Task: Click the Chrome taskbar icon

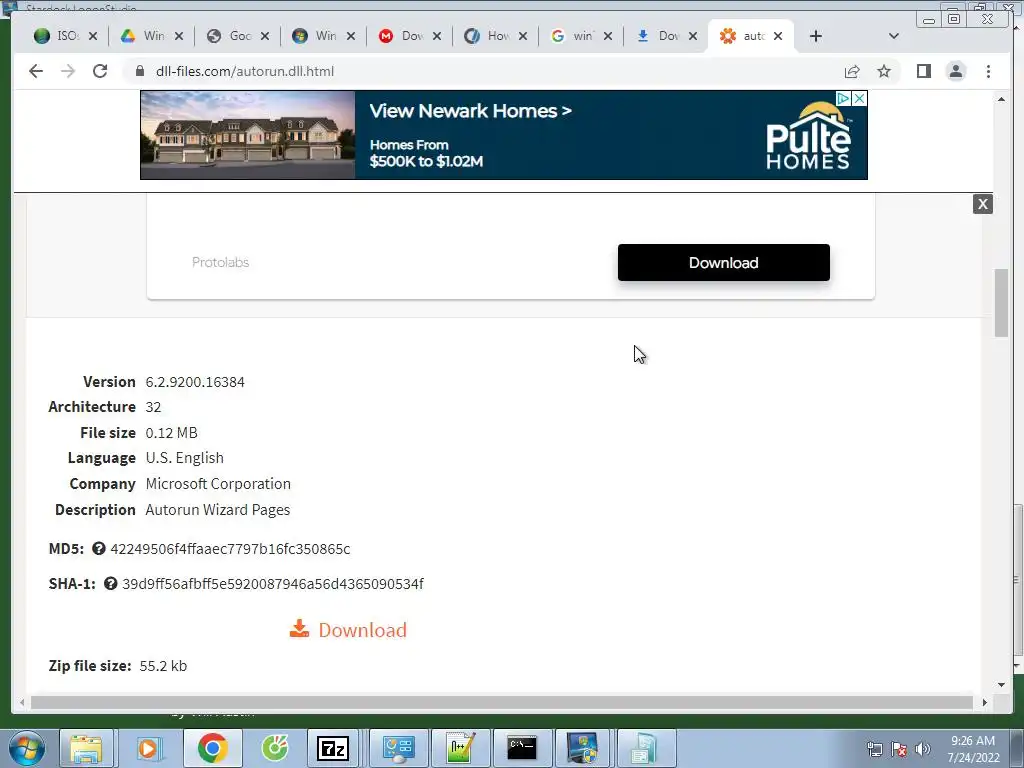Action: pyautogui.click(x=212, y=748)
